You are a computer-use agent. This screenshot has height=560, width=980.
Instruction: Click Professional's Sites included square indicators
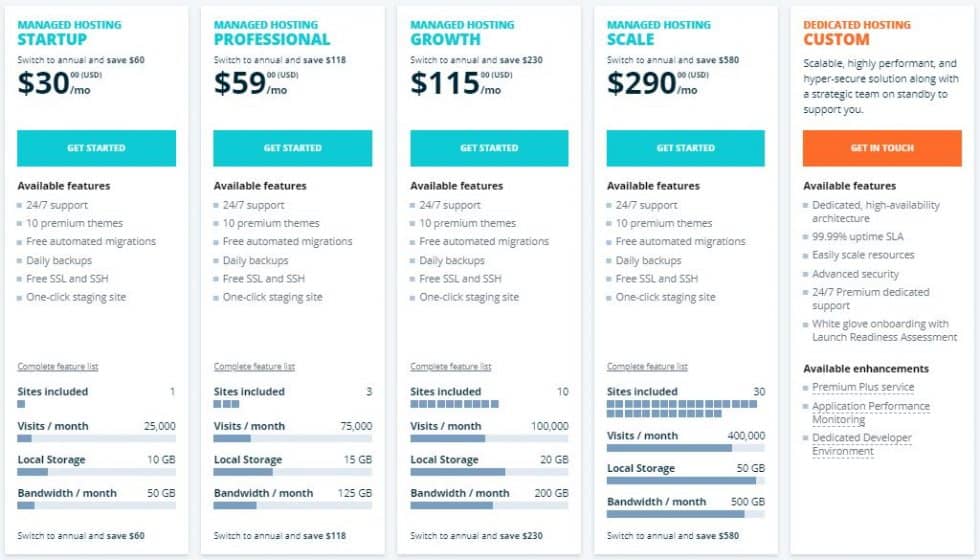[x=226, y=404]
